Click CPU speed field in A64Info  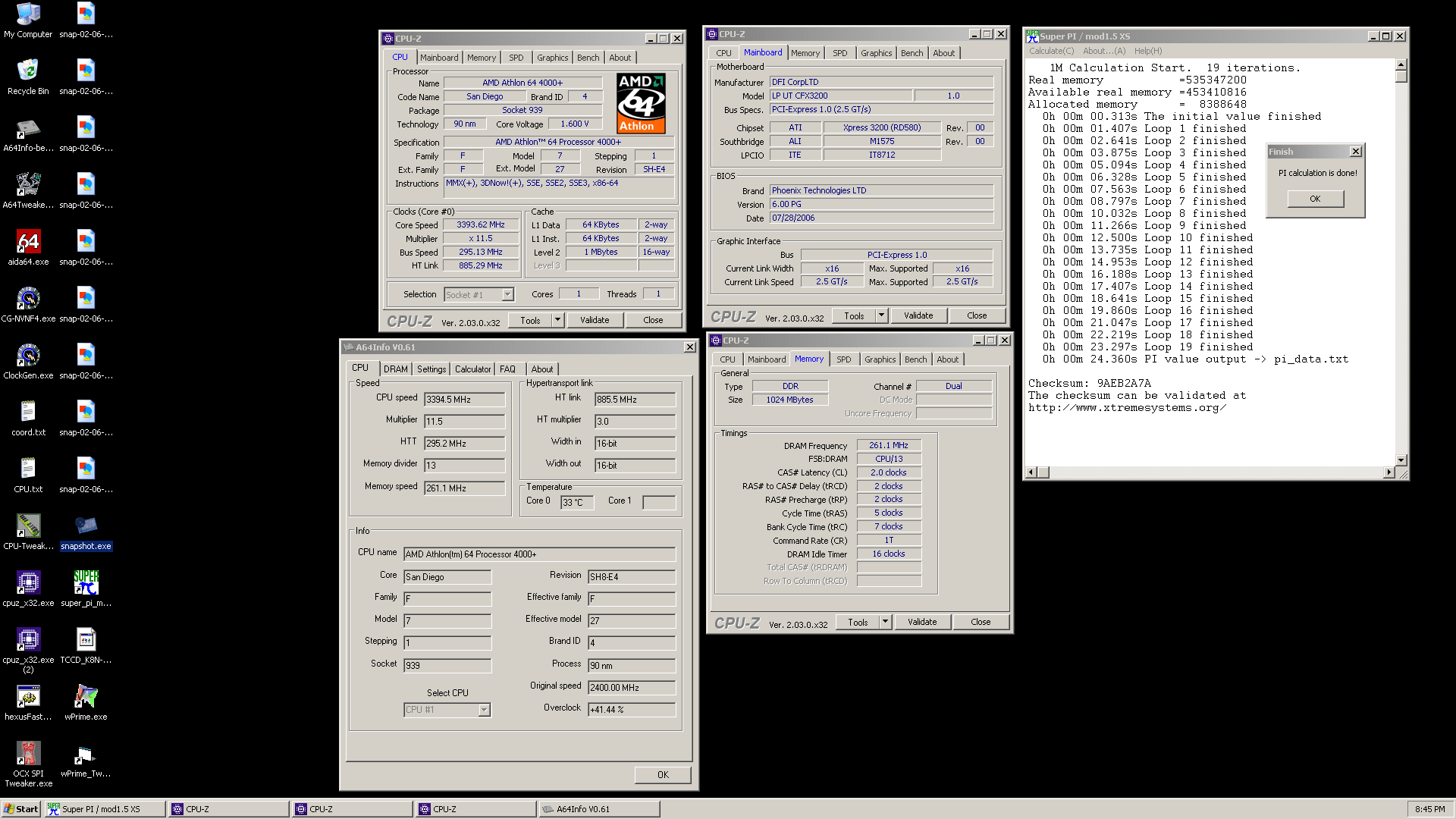pos(465,399)
